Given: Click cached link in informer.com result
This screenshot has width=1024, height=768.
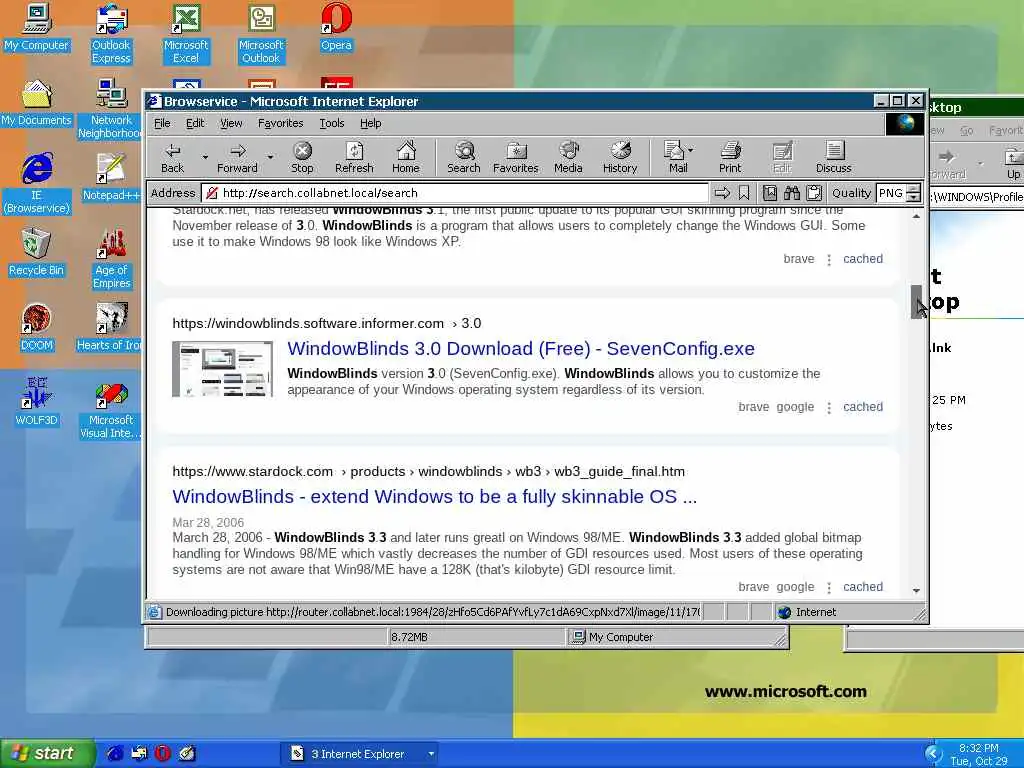Looking at the screenshot, I should tap(863, 407).
